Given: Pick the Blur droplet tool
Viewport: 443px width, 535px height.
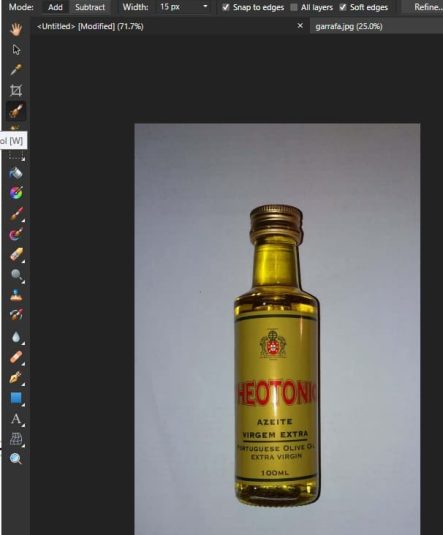Looking at the screenshot, I should pyautogui.click(x=16, y=337).
